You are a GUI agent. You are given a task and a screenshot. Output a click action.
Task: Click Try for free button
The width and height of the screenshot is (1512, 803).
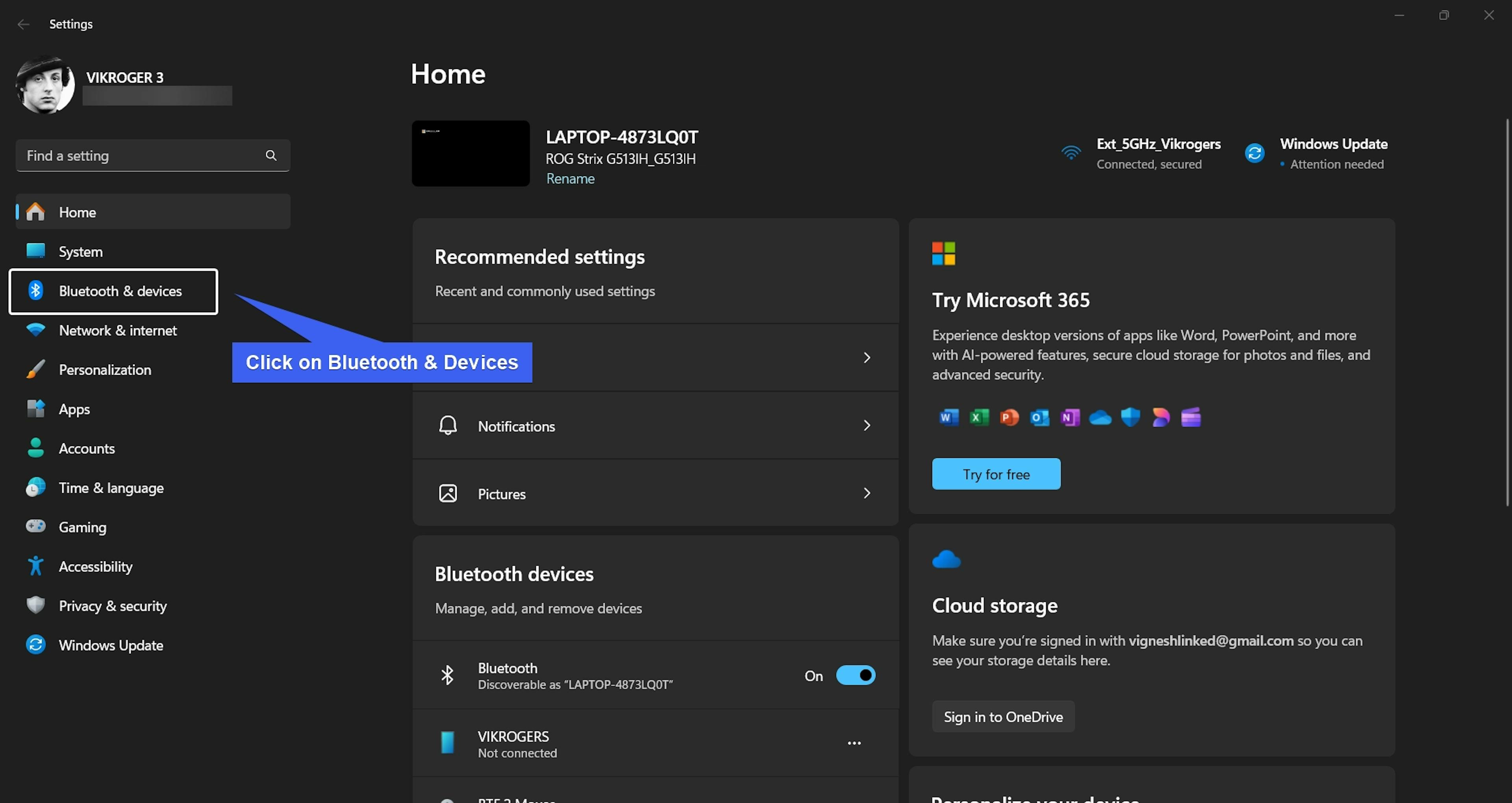(995, 474)
